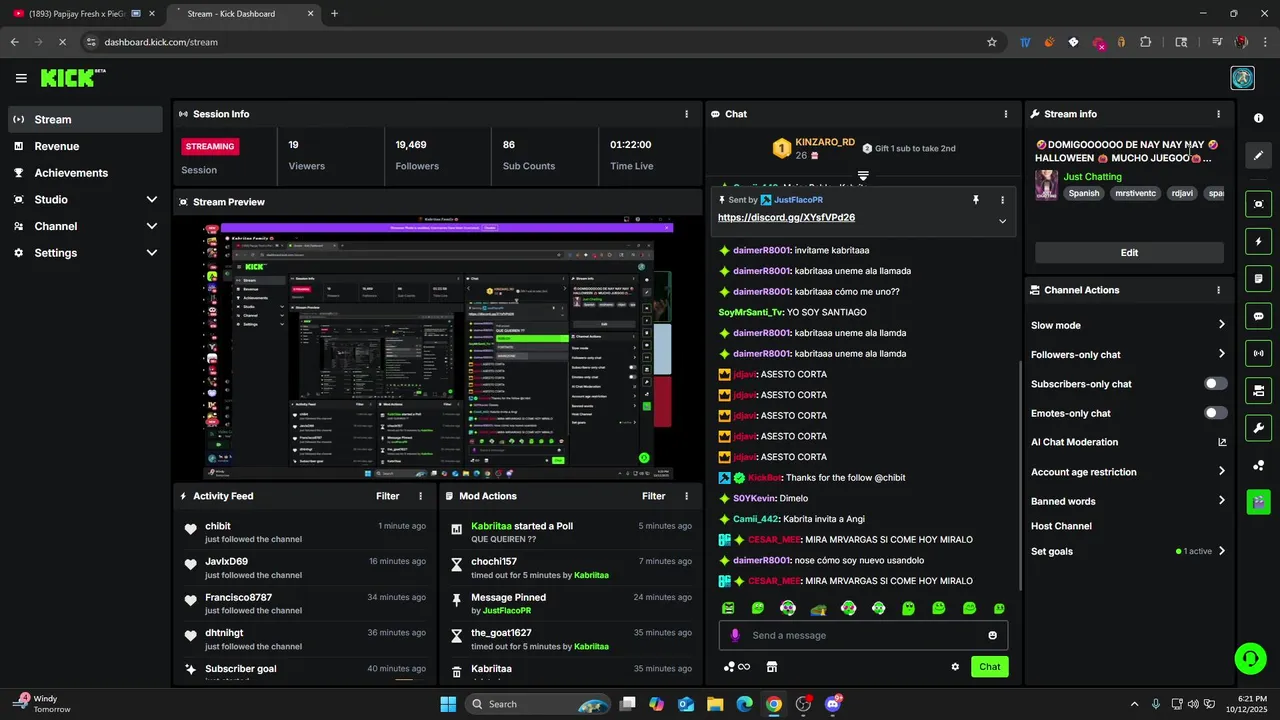Open the hamburger menu beside Kick logo
Screen dimensions: 1280x720
[x=21, y=78]
